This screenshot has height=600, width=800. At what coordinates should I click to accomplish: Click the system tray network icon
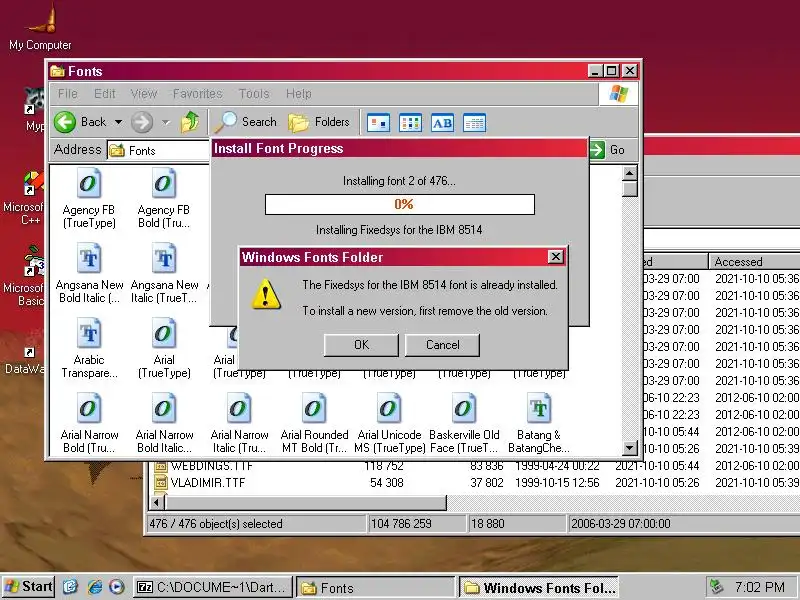pyautogui.click(x=717, y=587)
